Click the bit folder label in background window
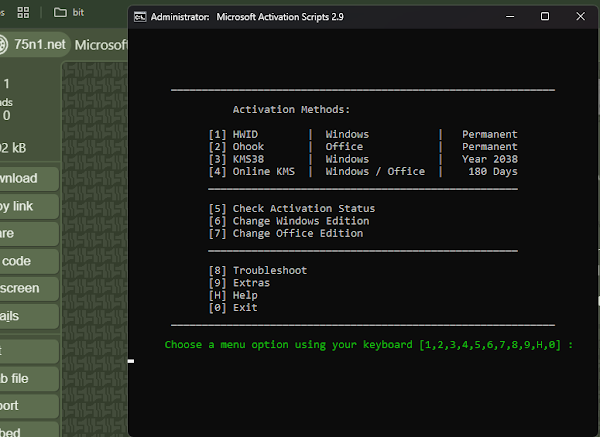Viewport: 600px width, 437px height. (78, 13)
